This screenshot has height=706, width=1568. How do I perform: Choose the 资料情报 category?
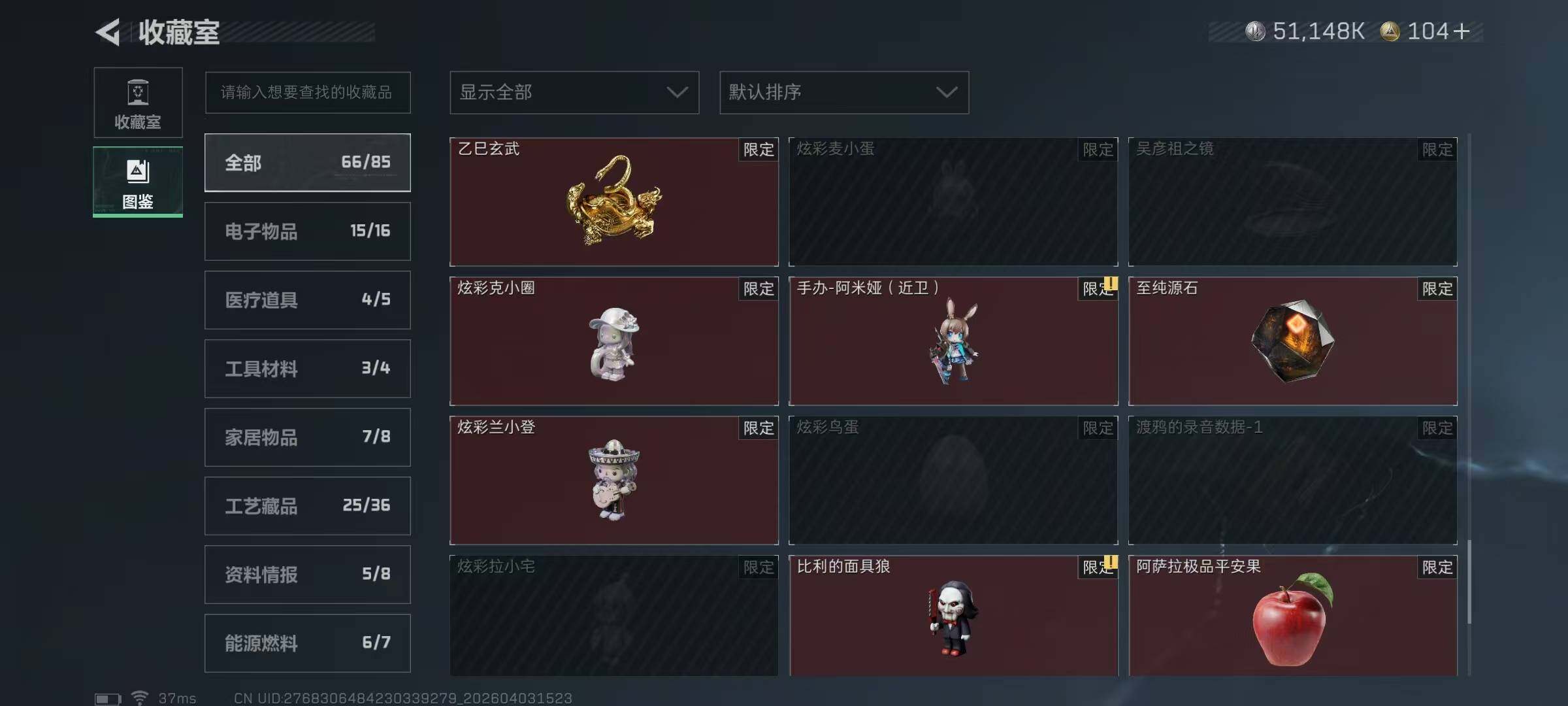308,575
